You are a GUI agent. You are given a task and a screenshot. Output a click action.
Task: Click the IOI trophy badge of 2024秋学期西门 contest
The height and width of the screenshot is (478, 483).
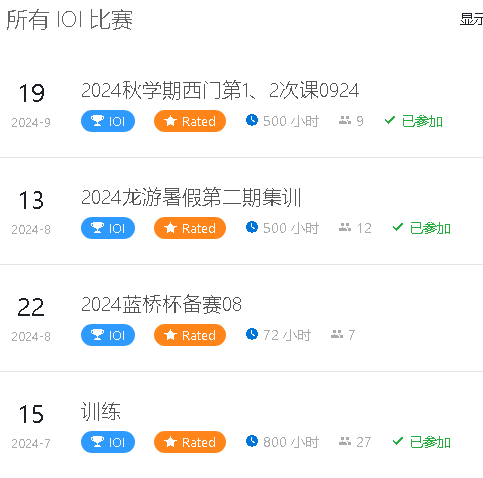(x=108, y=121)
